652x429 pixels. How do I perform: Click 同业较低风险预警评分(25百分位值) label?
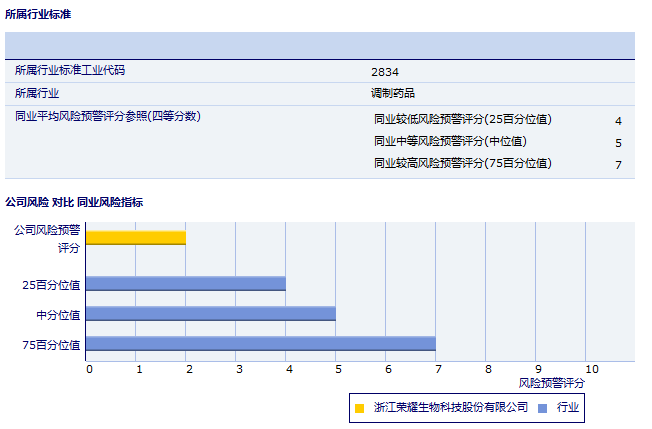pos(462,120)
